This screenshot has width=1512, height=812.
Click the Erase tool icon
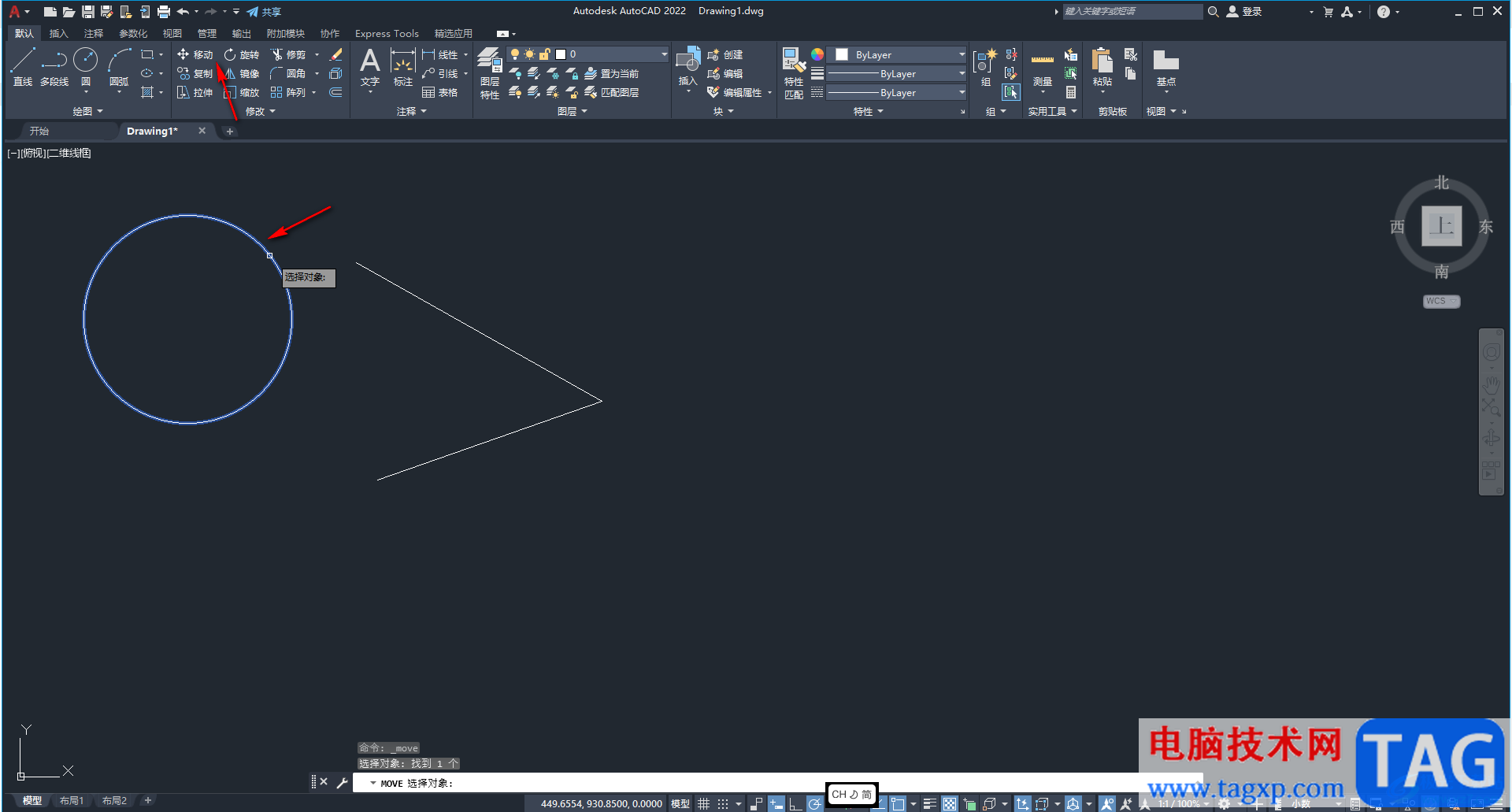pos(335,54)
